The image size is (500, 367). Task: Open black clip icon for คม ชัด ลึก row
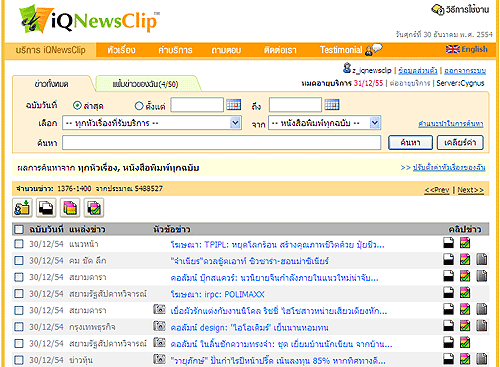448,259
